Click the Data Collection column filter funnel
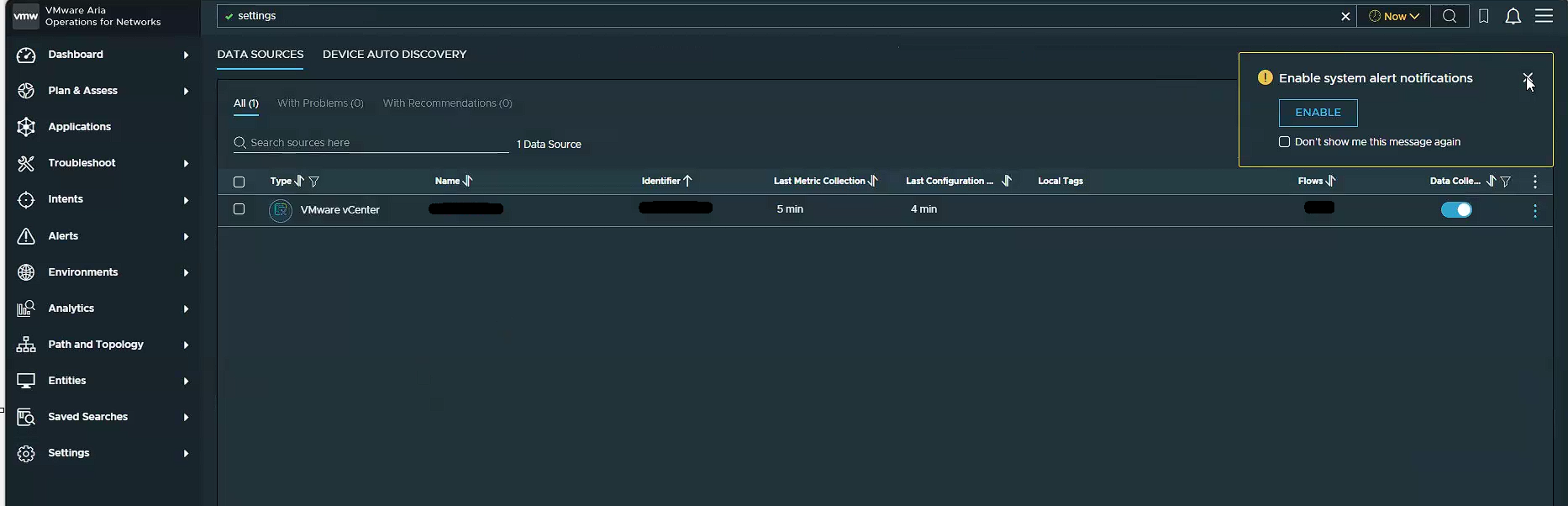Viewport: 1568px width, 506px height. (x=1506, y=182)
